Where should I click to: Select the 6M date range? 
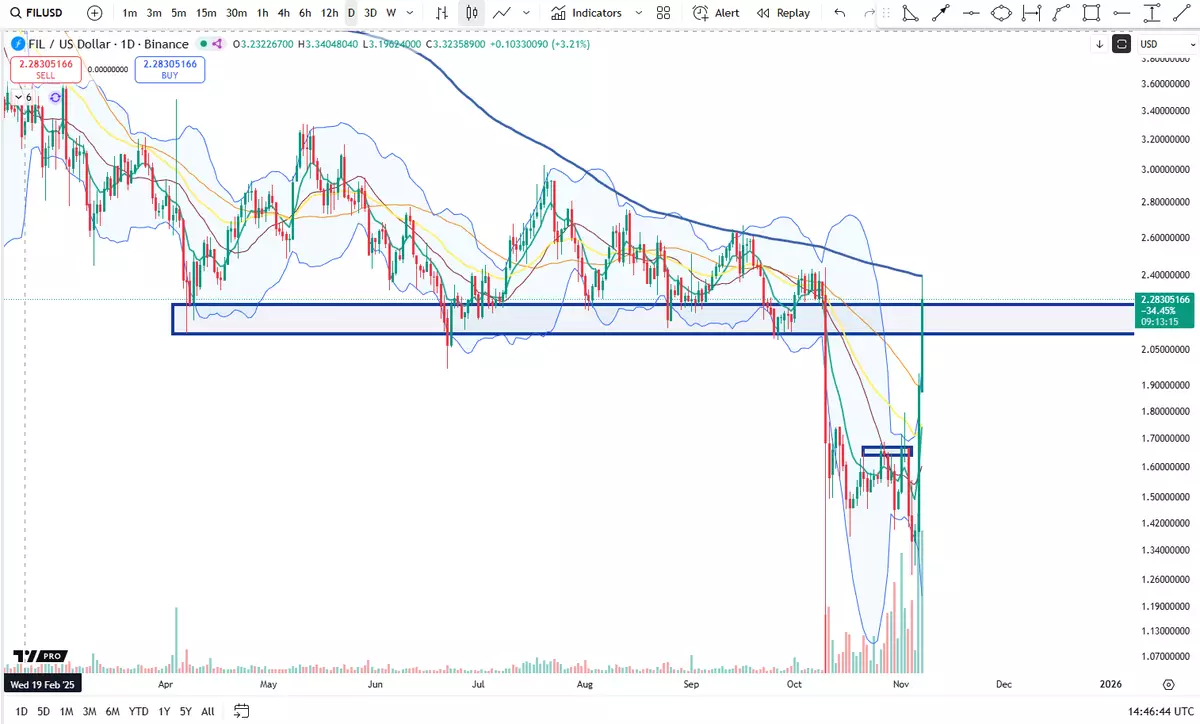click(112, 711)
